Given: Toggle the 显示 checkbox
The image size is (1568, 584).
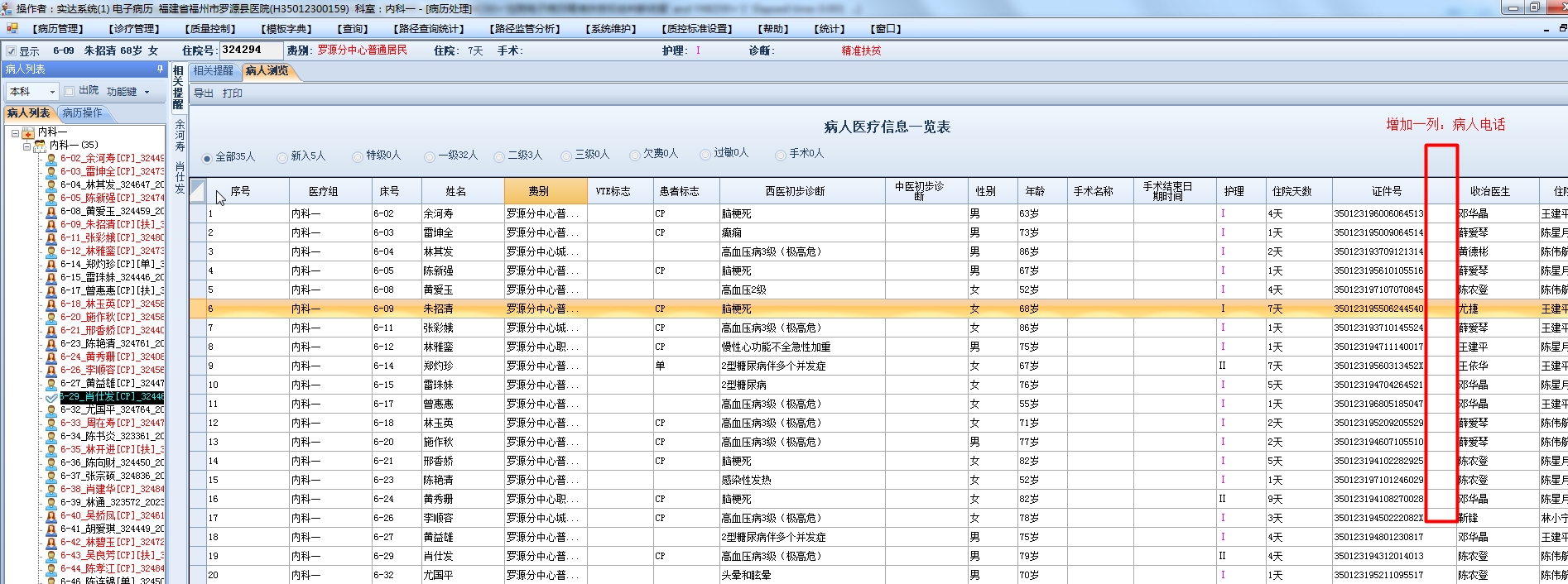Looking at the screenshot, I should coord(12,50).
